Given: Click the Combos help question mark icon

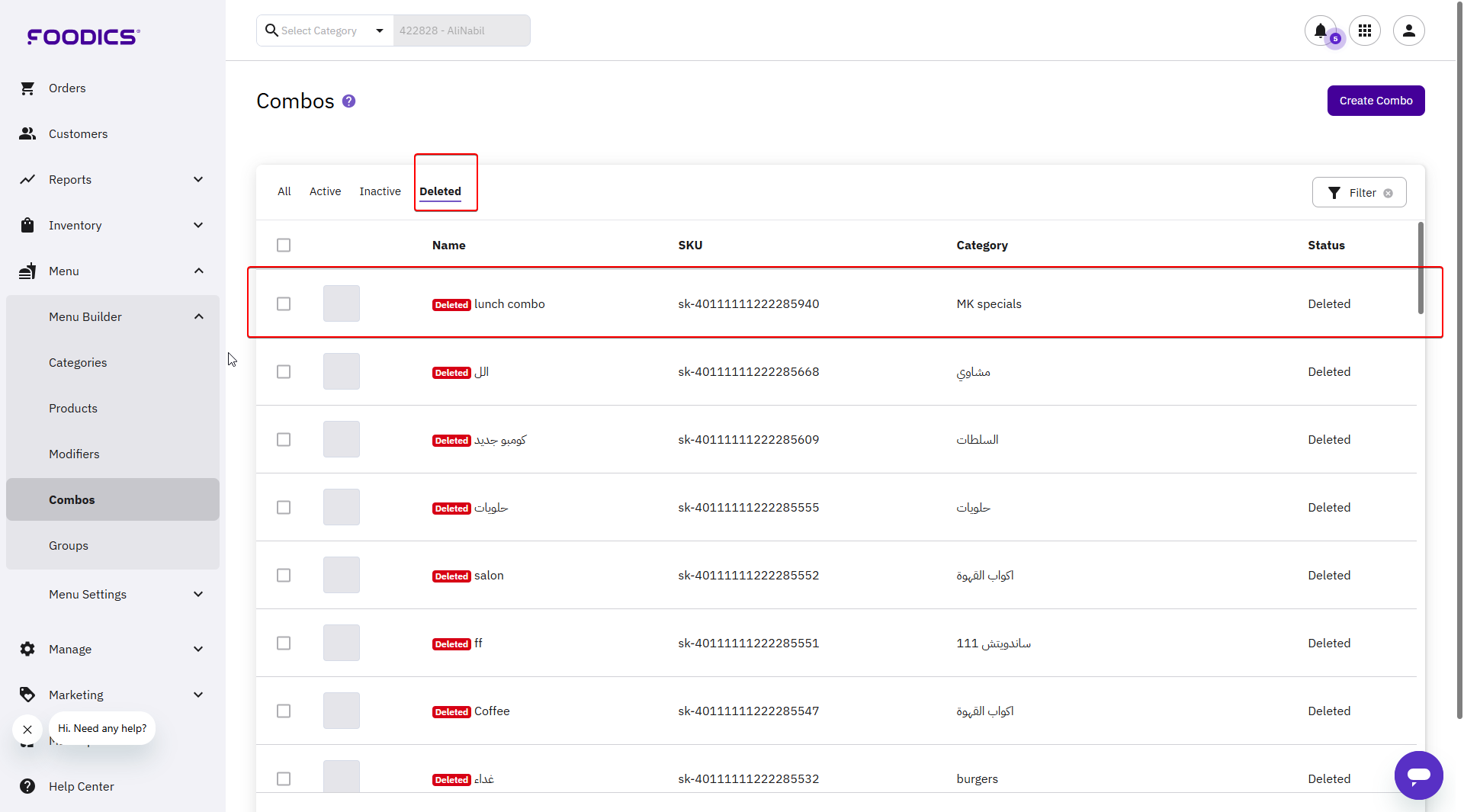Looking at the screenshot, I should click(348, 101).
